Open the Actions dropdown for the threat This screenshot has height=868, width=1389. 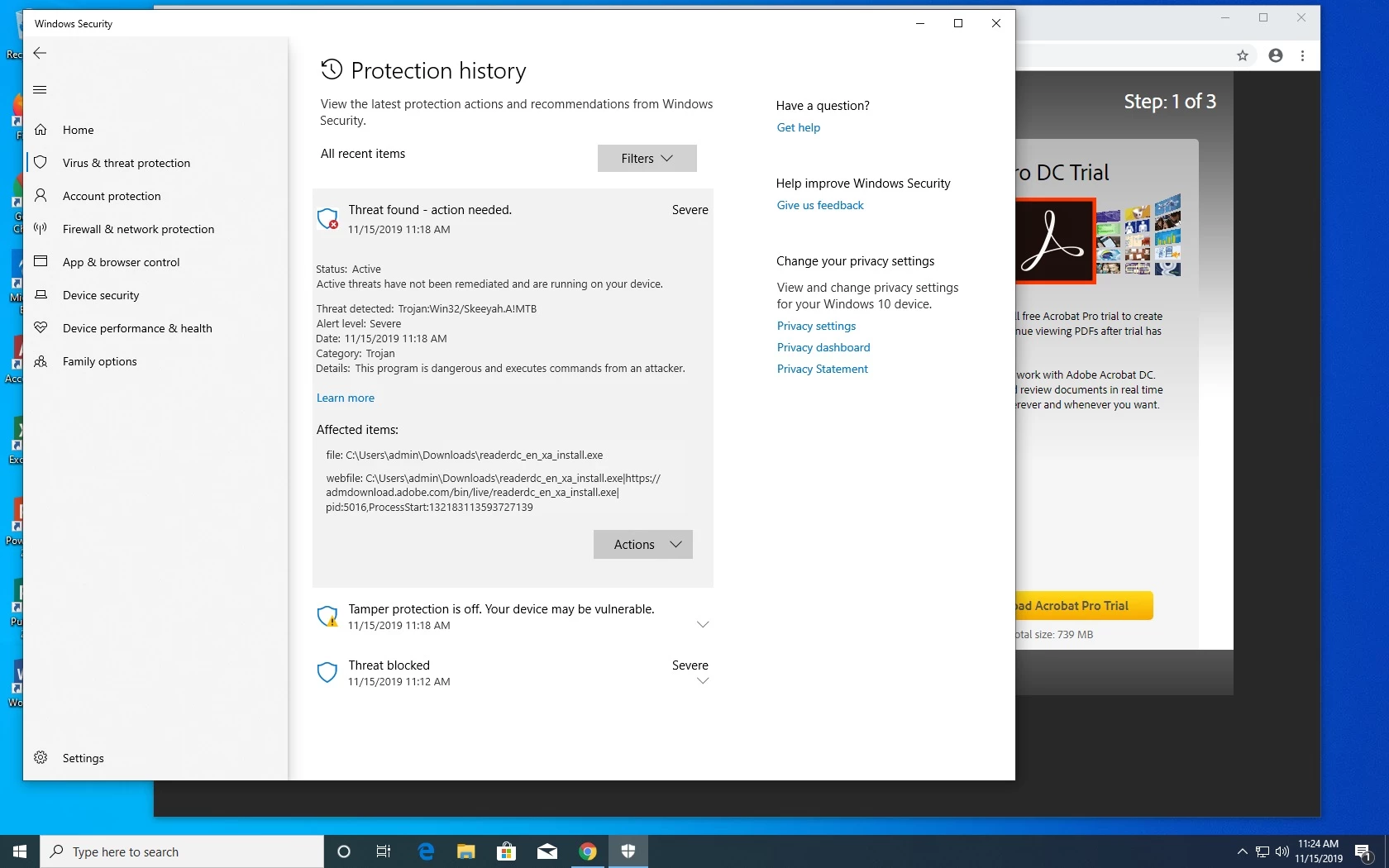(643, 545)
